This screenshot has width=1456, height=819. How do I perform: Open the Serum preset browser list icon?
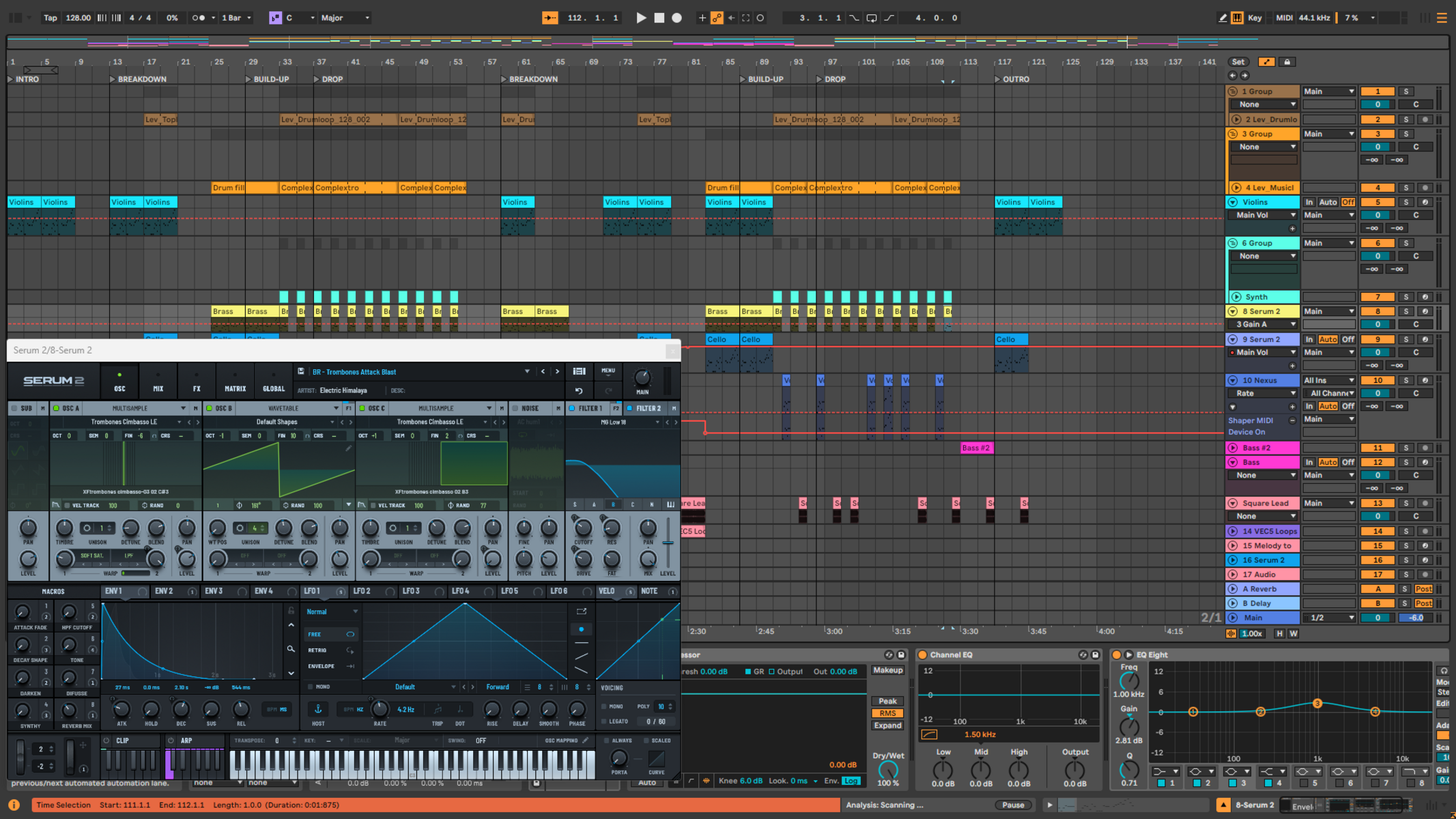click(x=579, y=371)
